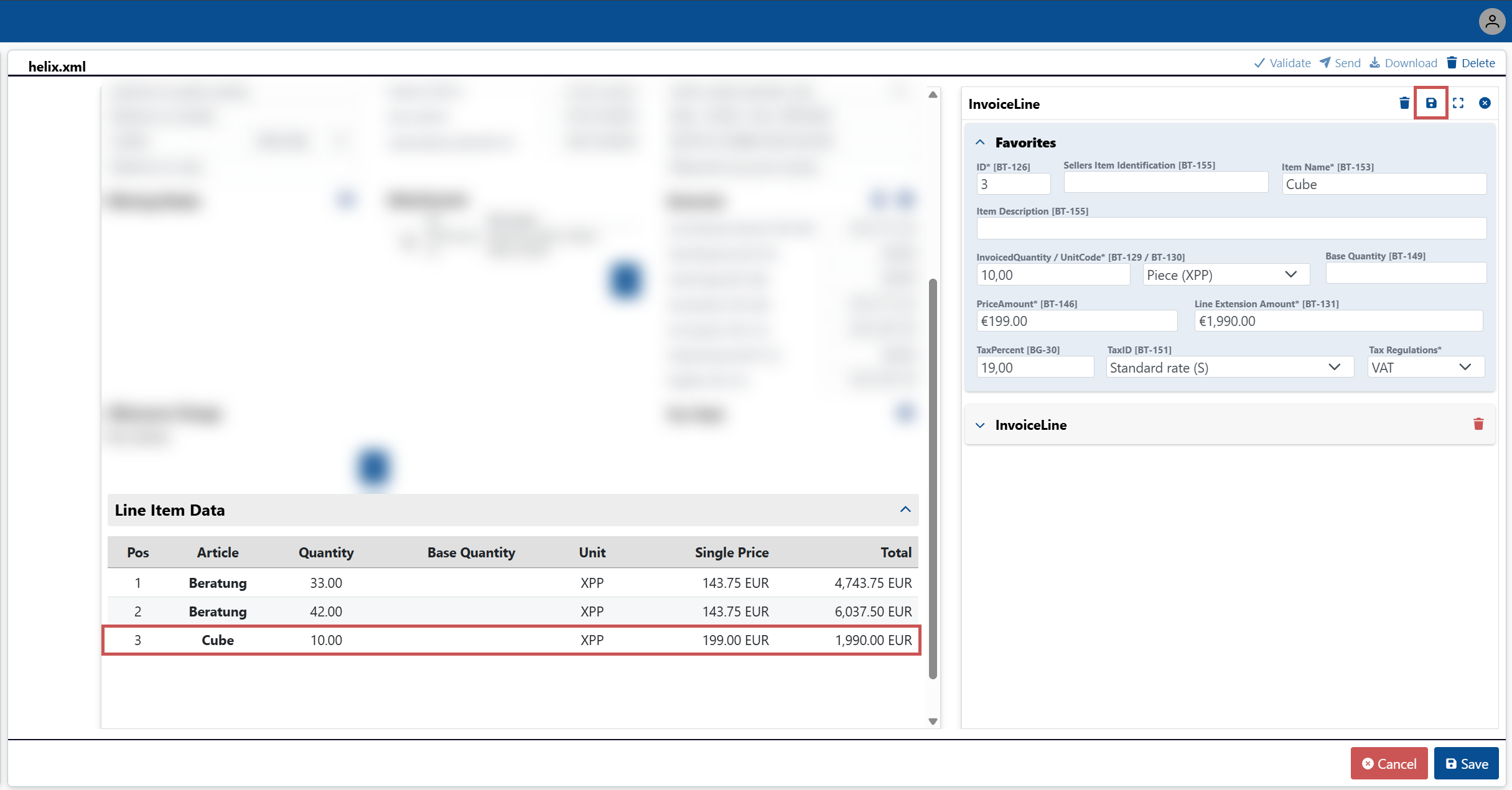Click the Article column header
Screen dimensions: 1512x790
point(218,552)
